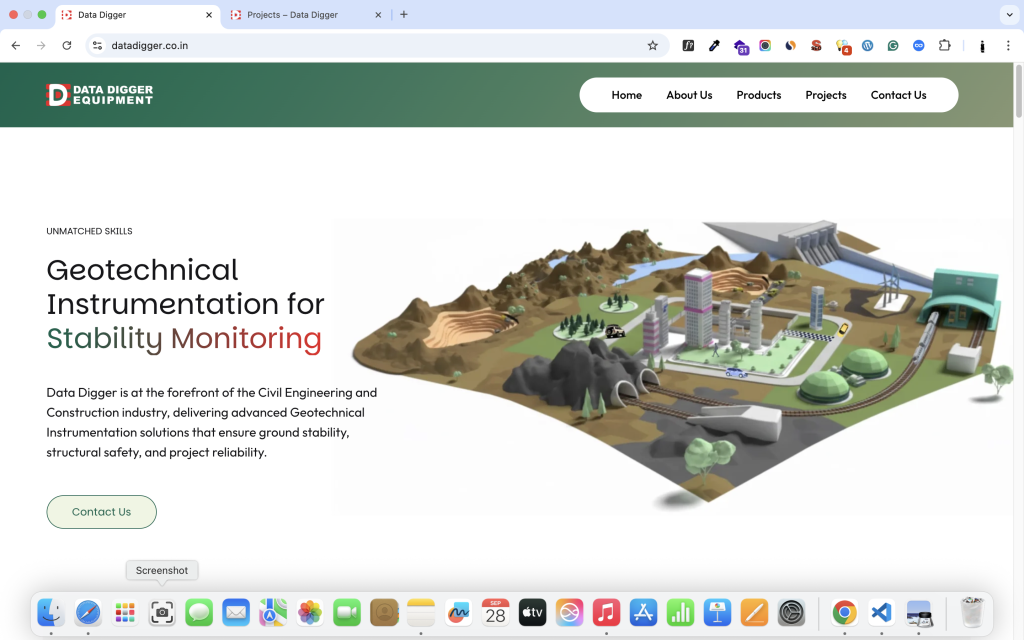1024x640 pixels.
Task: Expand the tab search dropdown arrow
Action: tap(1007, 14)
